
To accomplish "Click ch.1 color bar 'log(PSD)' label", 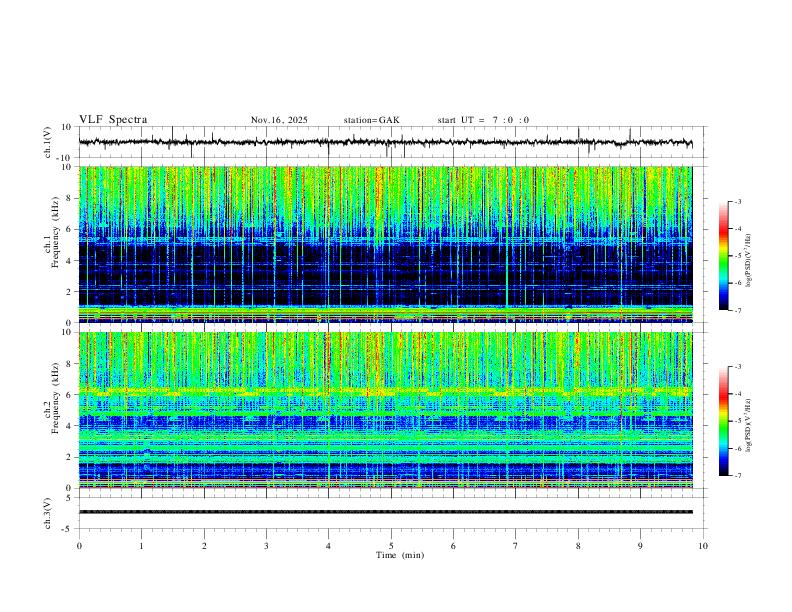I will [x=749, y=260].
